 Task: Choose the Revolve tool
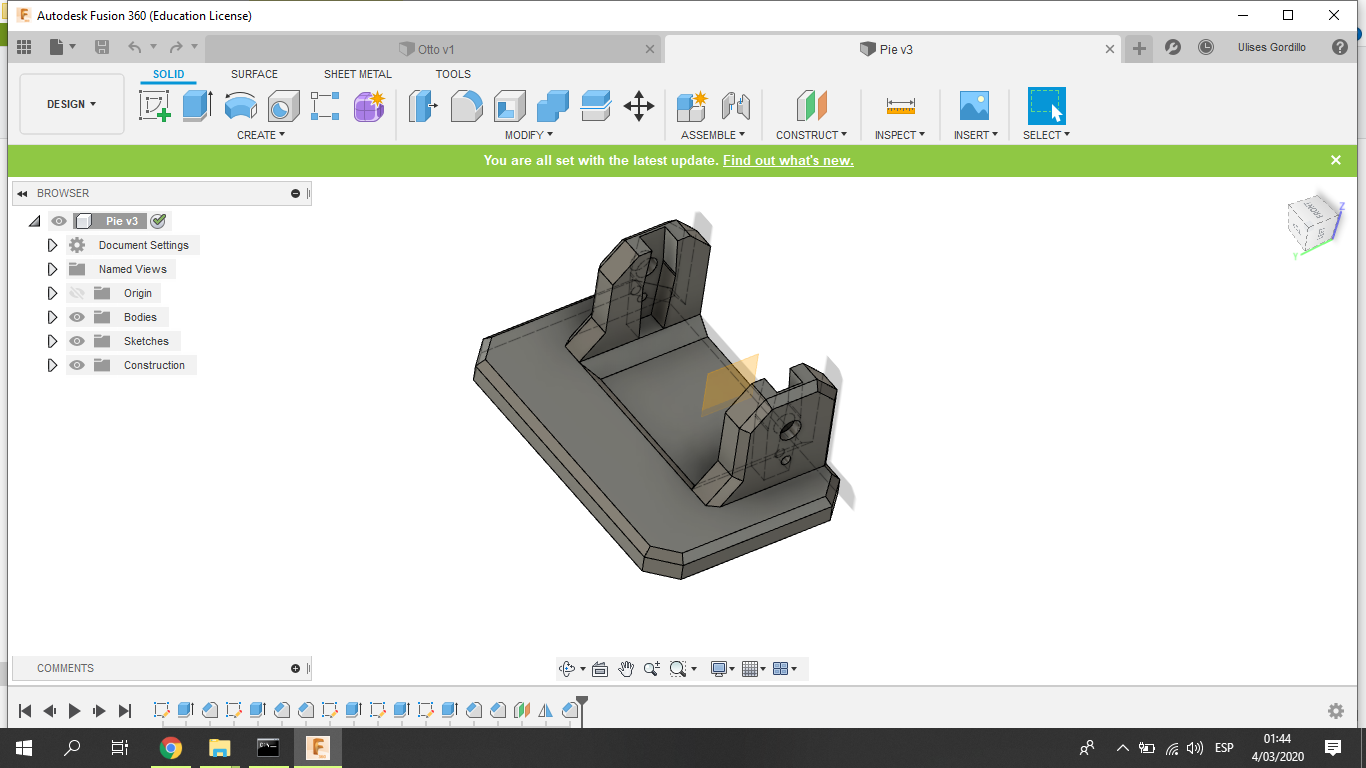pos(240,105)
